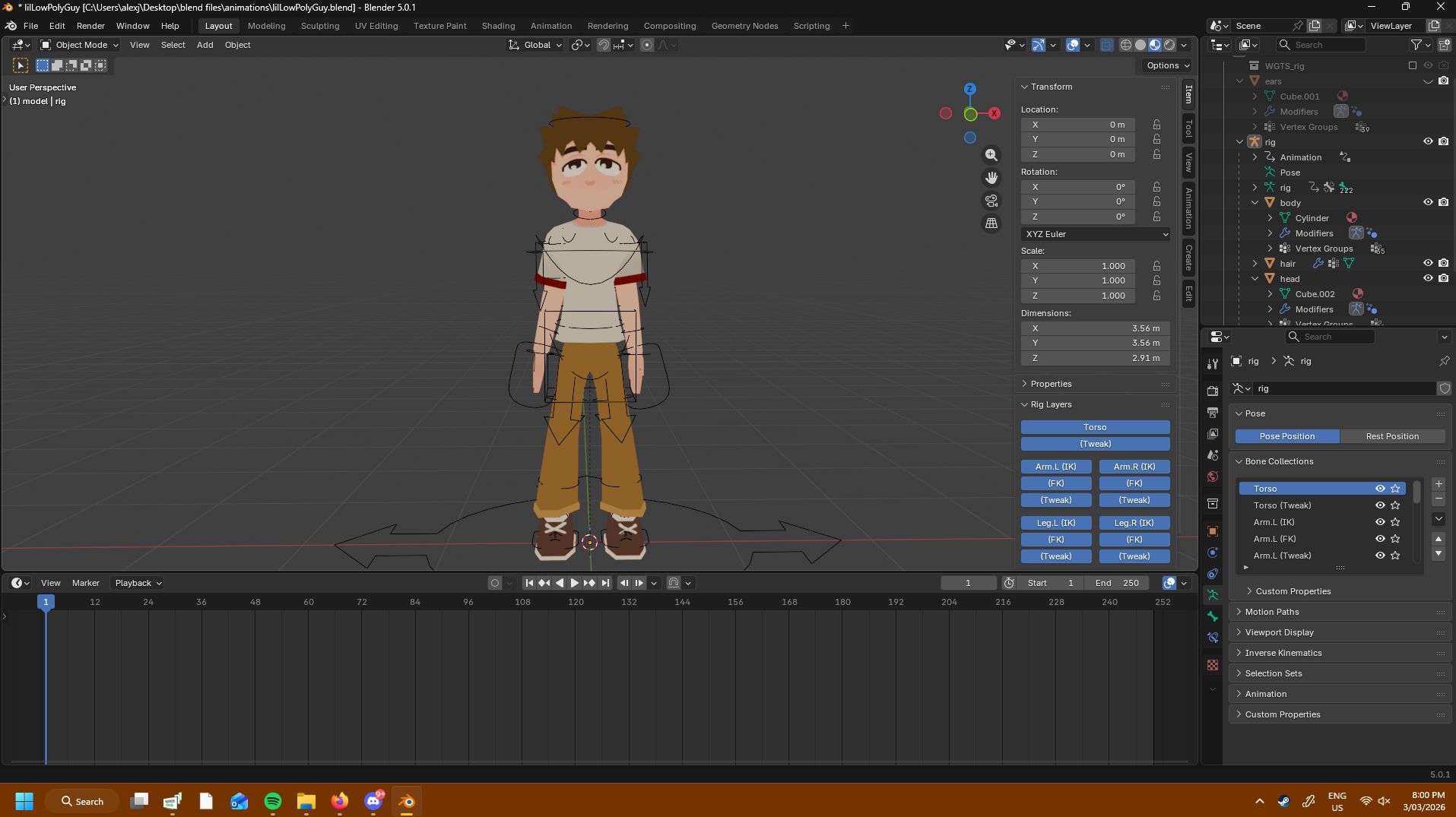This screenshot has width=1456, height=817.
Task: Click the zoom viewport magnifier gizmo
Action: coord(991,155)
